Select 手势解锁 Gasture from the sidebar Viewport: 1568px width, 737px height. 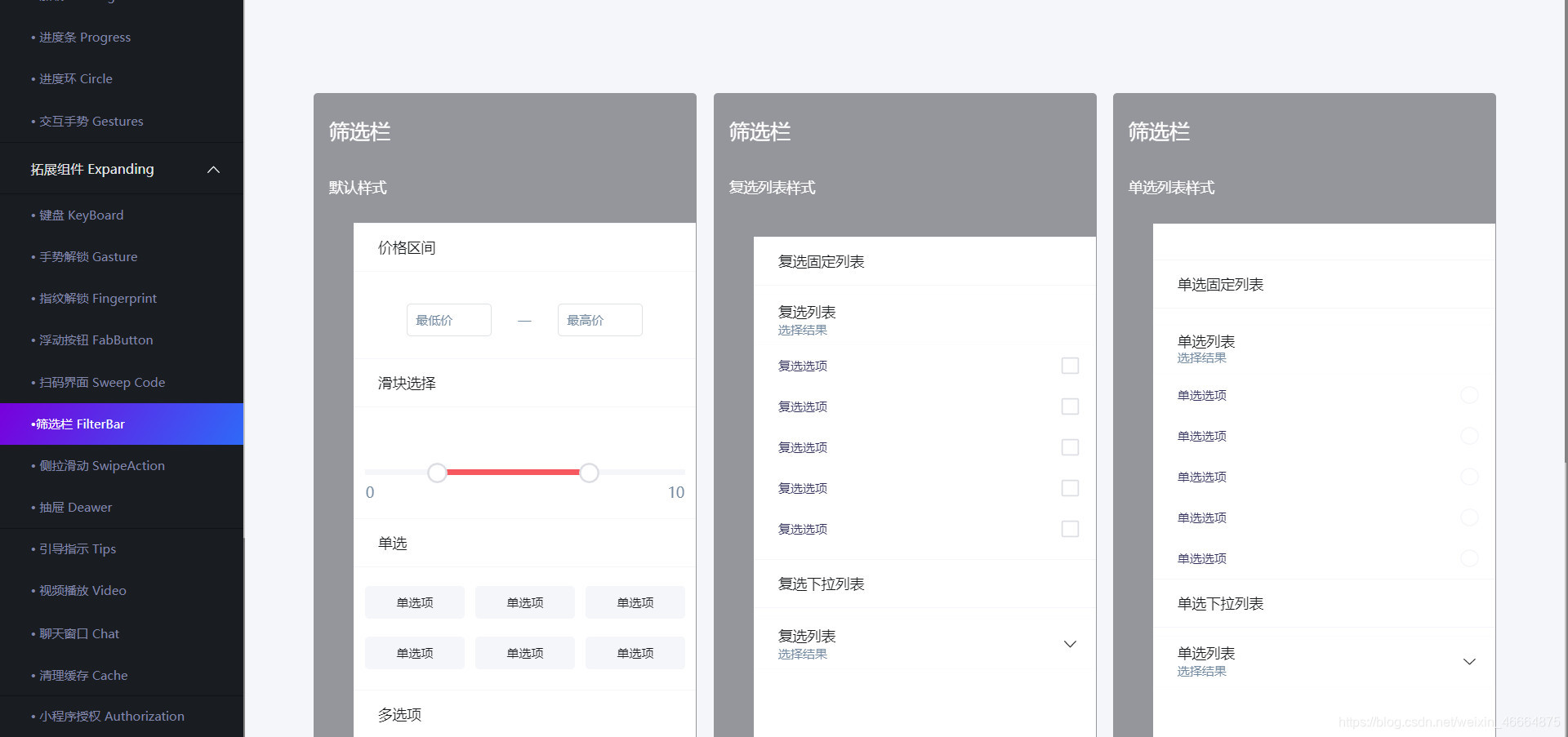pos(87,256)
